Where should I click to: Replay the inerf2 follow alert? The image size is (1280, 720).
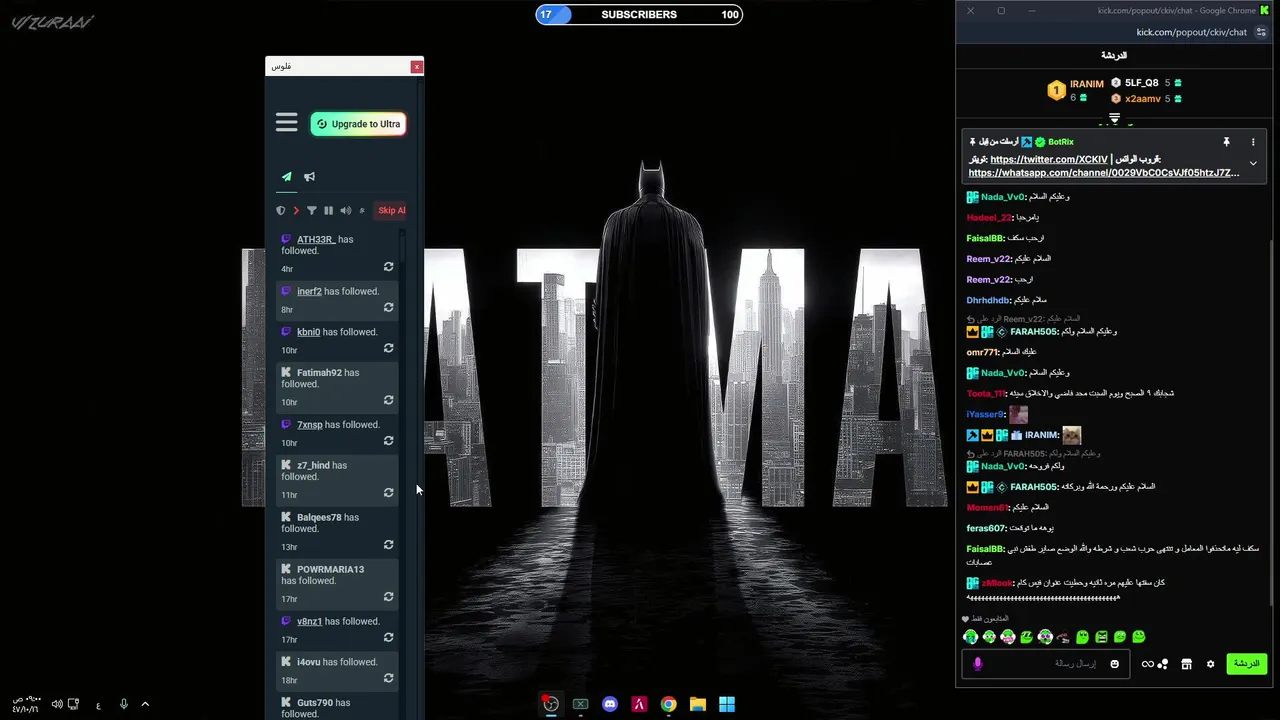point(388,308)
